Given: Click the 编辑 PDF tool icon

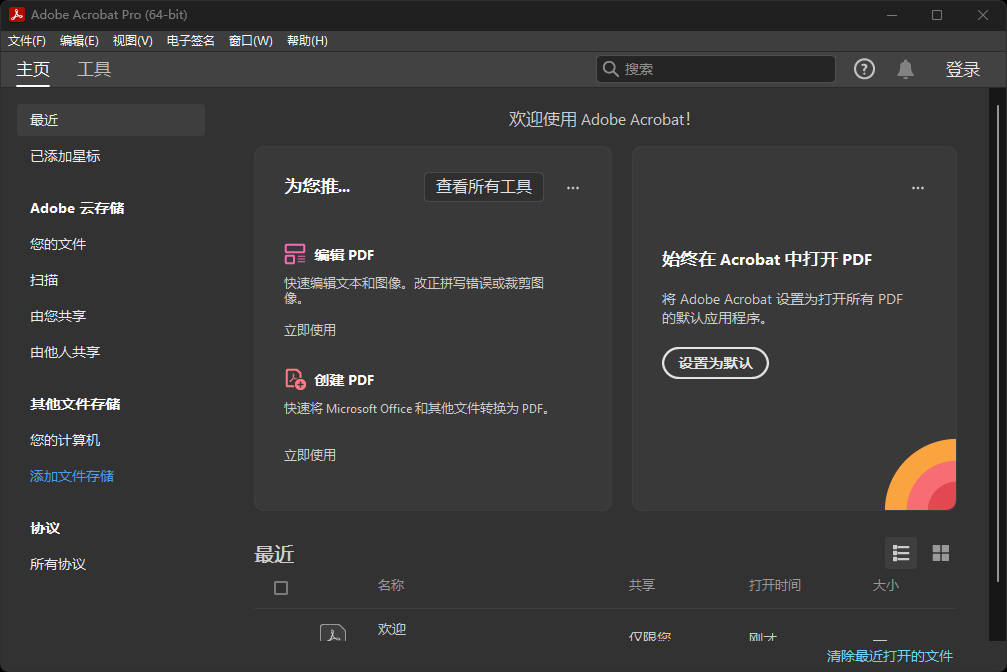Looking at the screenshot, I should pyautogui.click(x=295, y=254).
